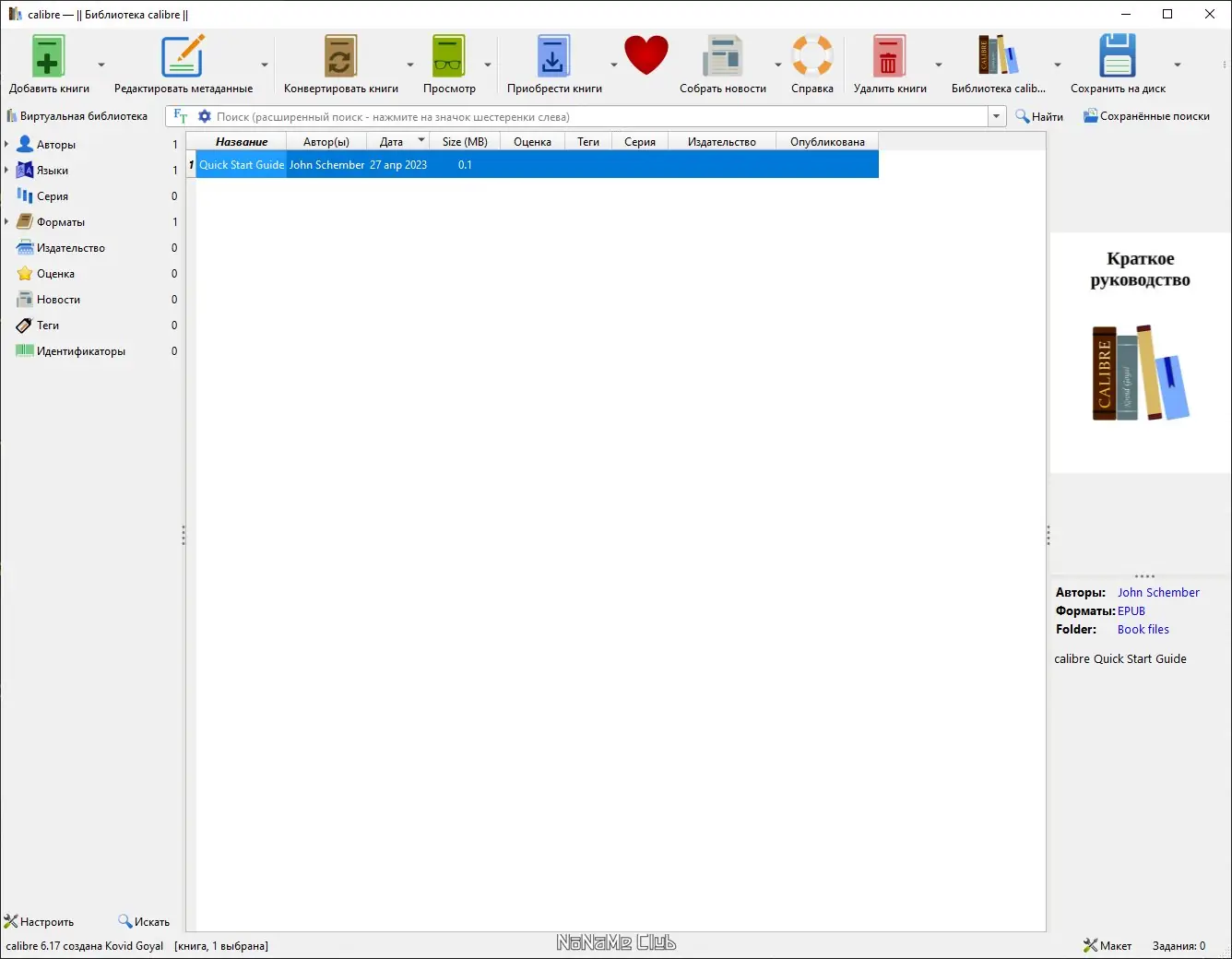The height and width of the screenshot is (959, 1232).
Task: Select Новости in the tag browser
Action: click(58, 300)
